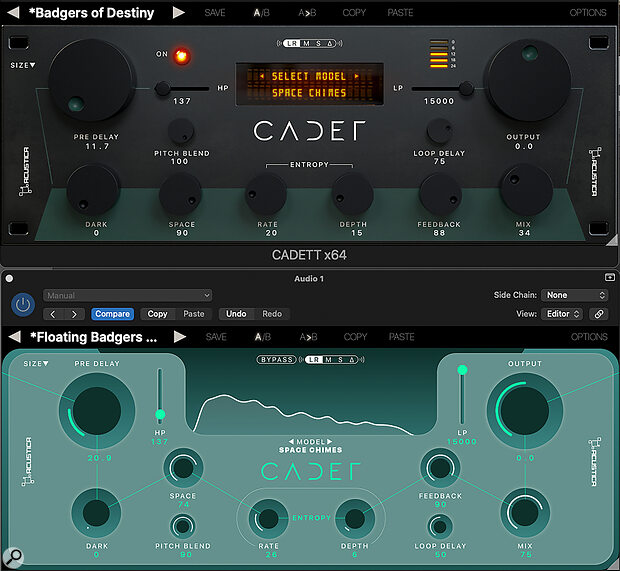Screen dimensions: 620x571
Task: Click vertical HP slider handle in teal Cadet
Action: tap(160, 414)
